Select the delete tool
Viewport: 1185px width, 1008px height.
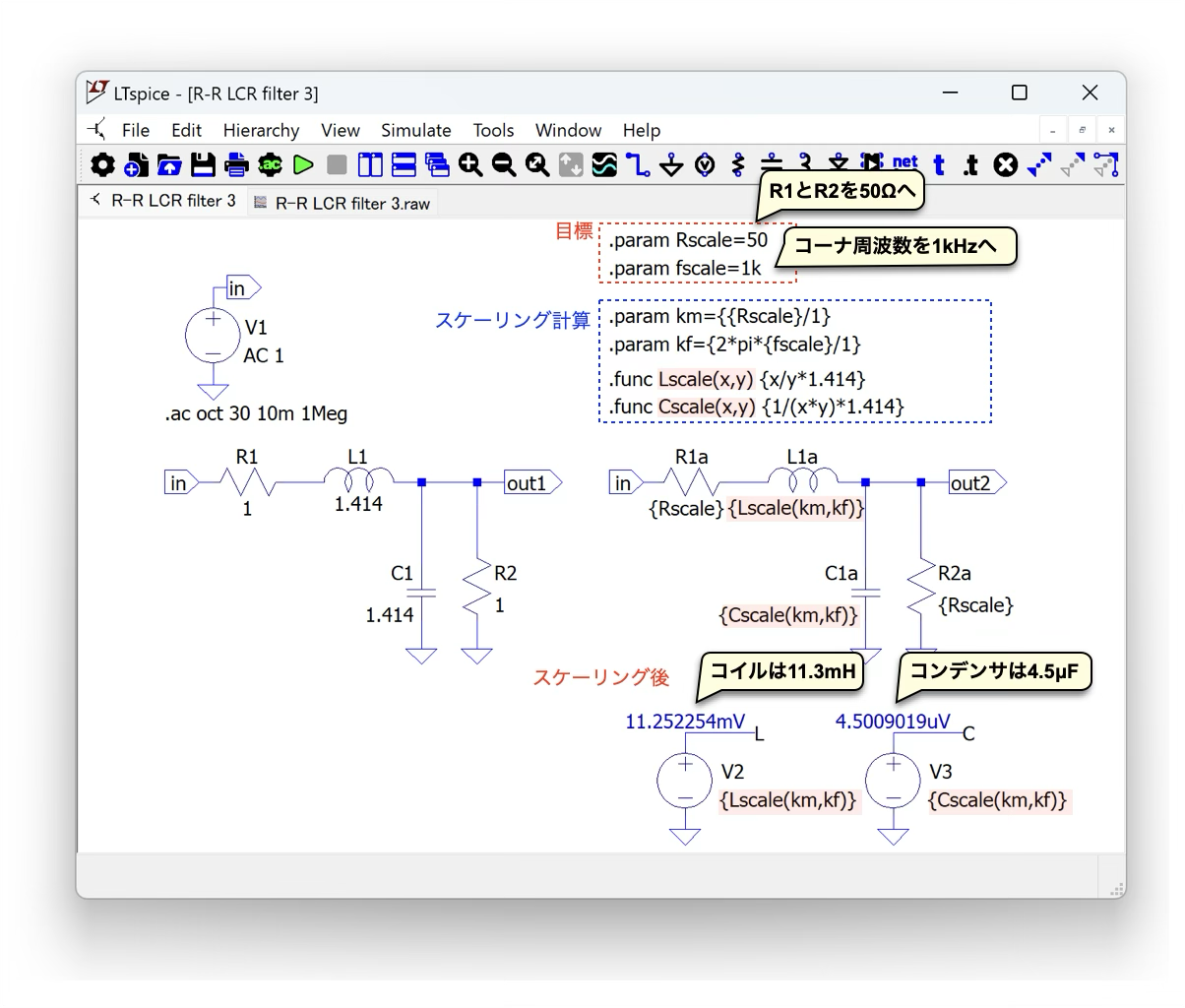(x=1005, y=165)
